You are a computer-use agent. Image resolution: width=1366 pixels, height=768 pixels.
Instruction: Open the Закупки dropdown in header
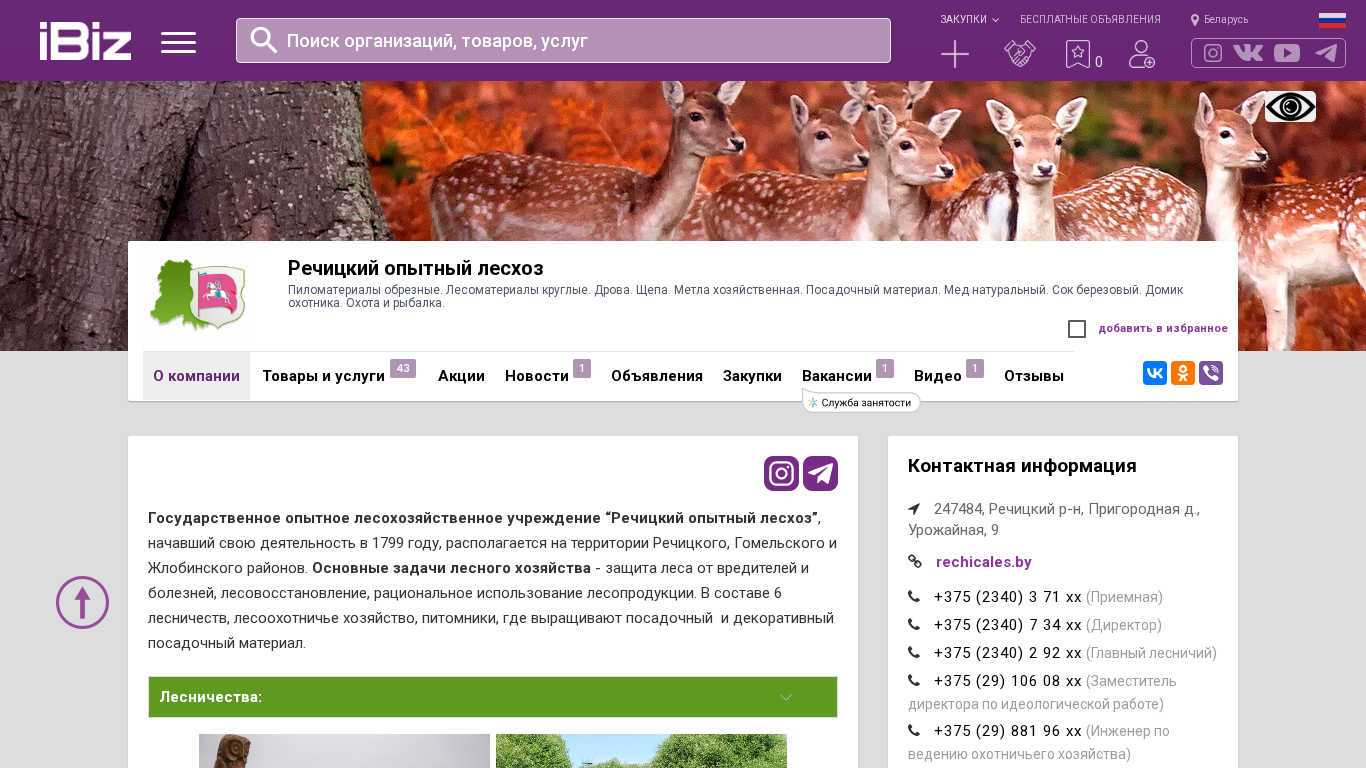point(968,20)
